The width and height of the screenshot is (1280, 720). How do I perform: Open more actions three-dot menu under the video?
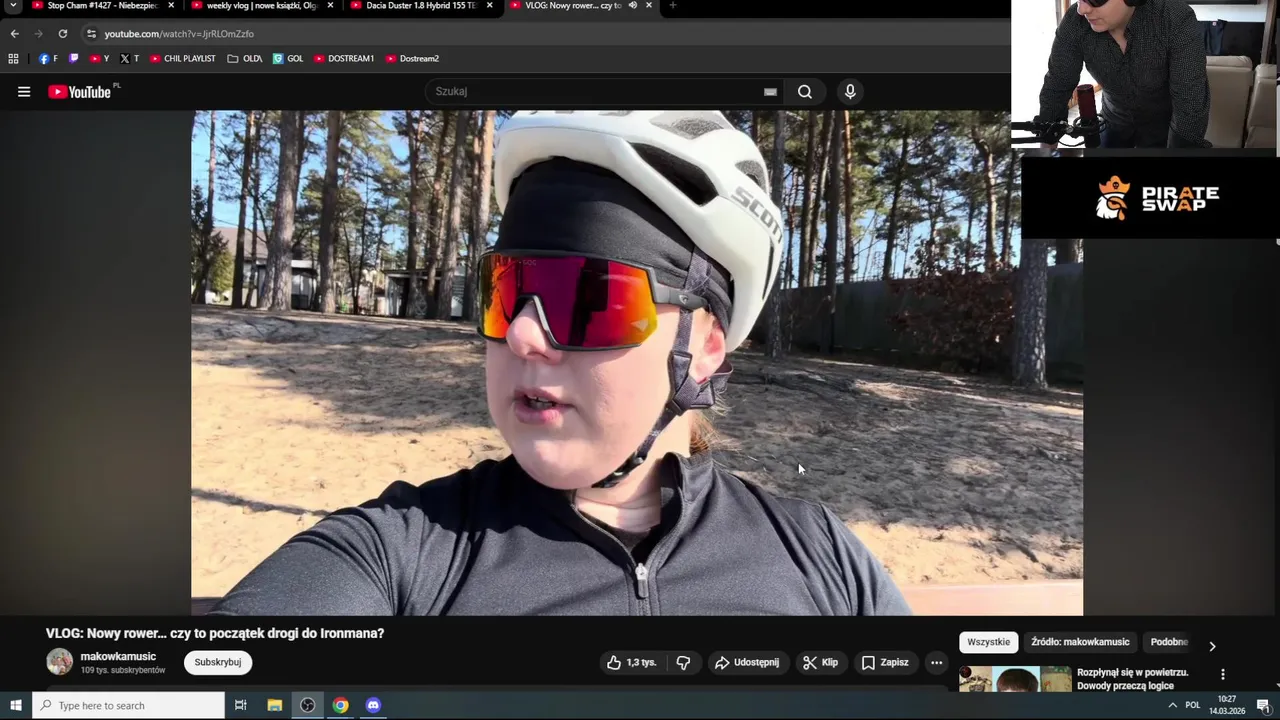[936, 662]
